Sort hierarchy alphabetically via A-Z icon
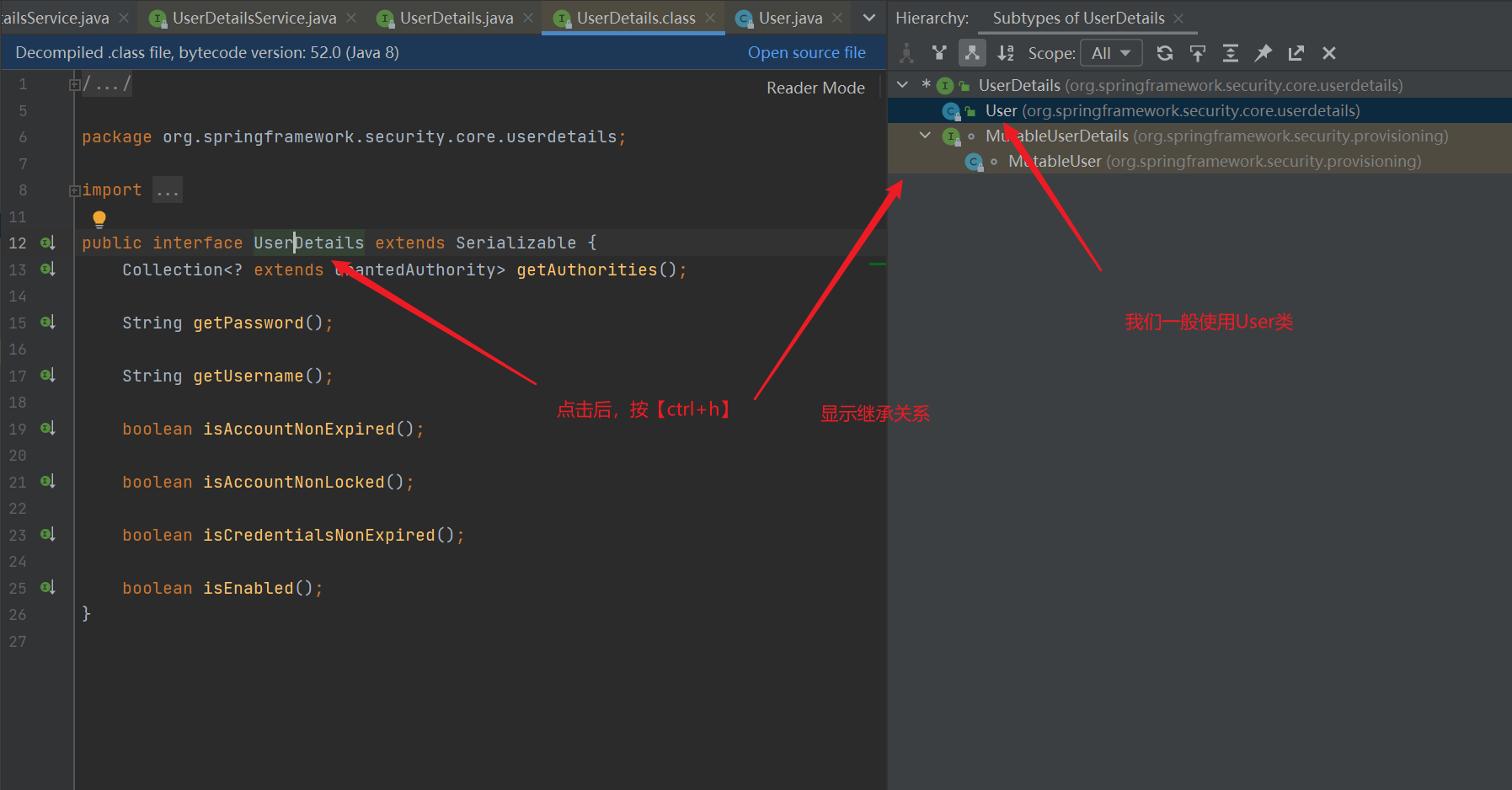Viewport: 1512px width, 790px height. (1005, 52)
